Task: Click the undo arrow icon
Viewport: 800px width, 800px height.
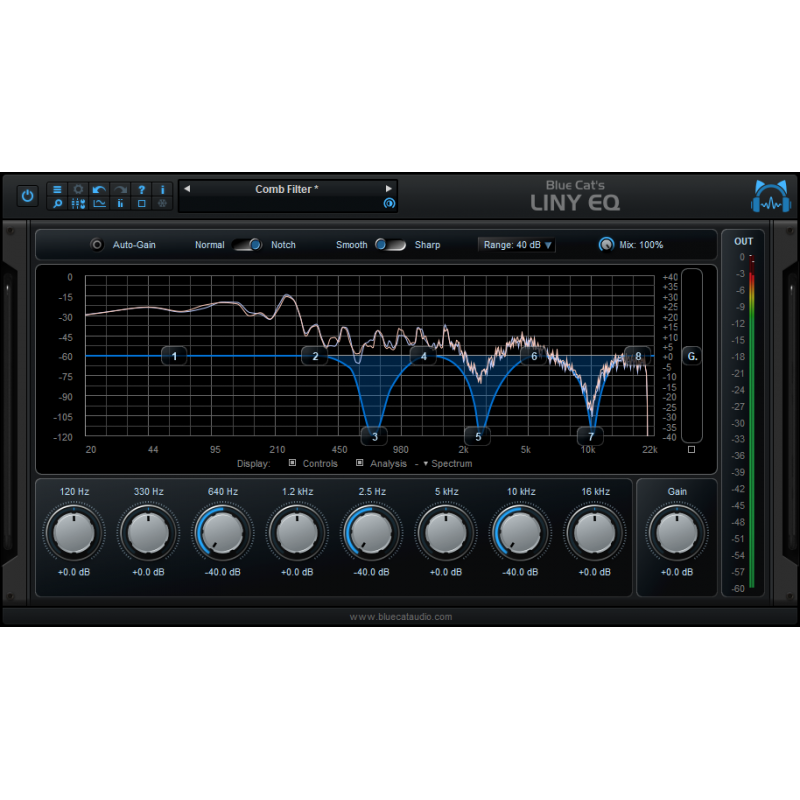Action: 97,189
